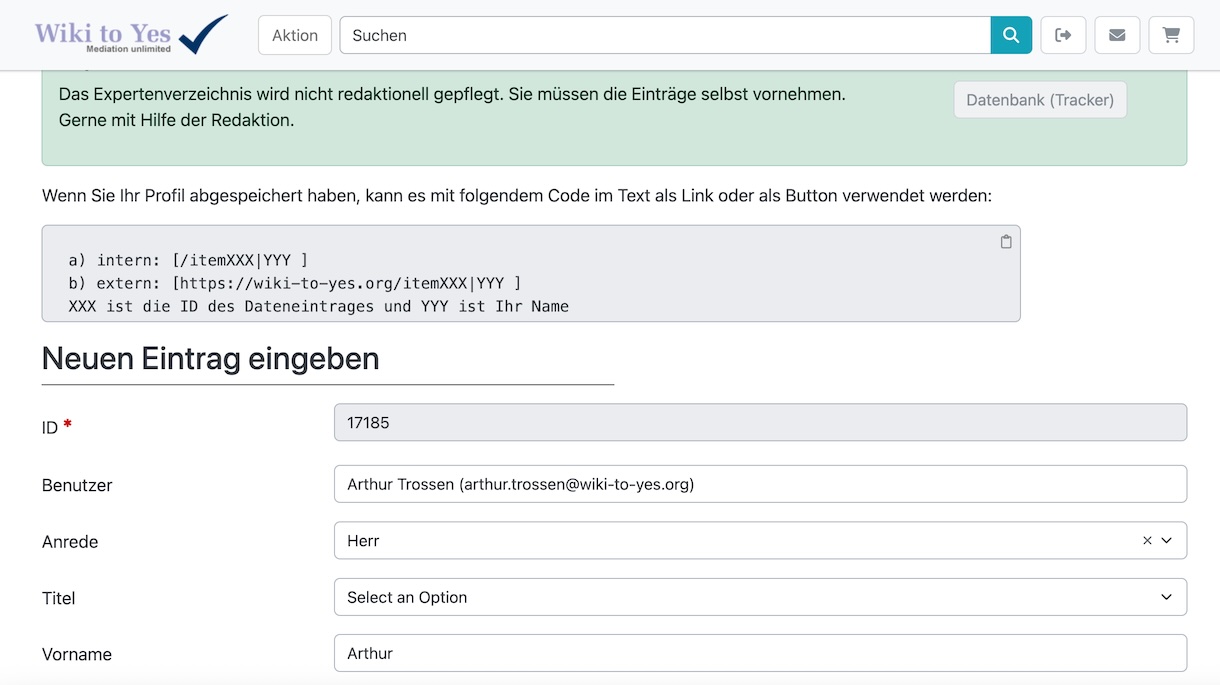Click the Vorname field label

coord(77,654)
